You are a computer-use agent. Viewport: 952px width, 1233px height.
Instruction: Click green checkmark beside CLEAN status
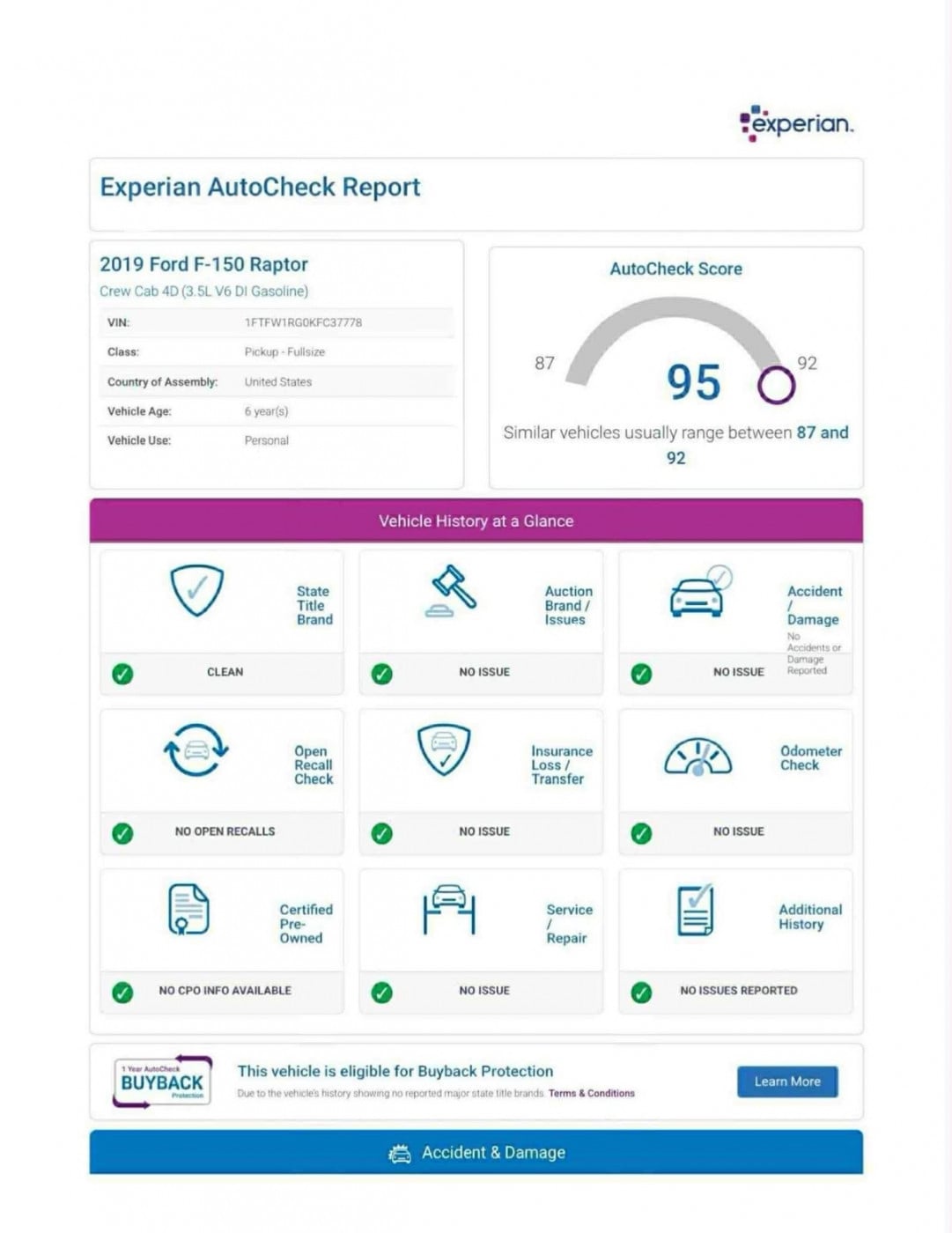pos(122,675)
